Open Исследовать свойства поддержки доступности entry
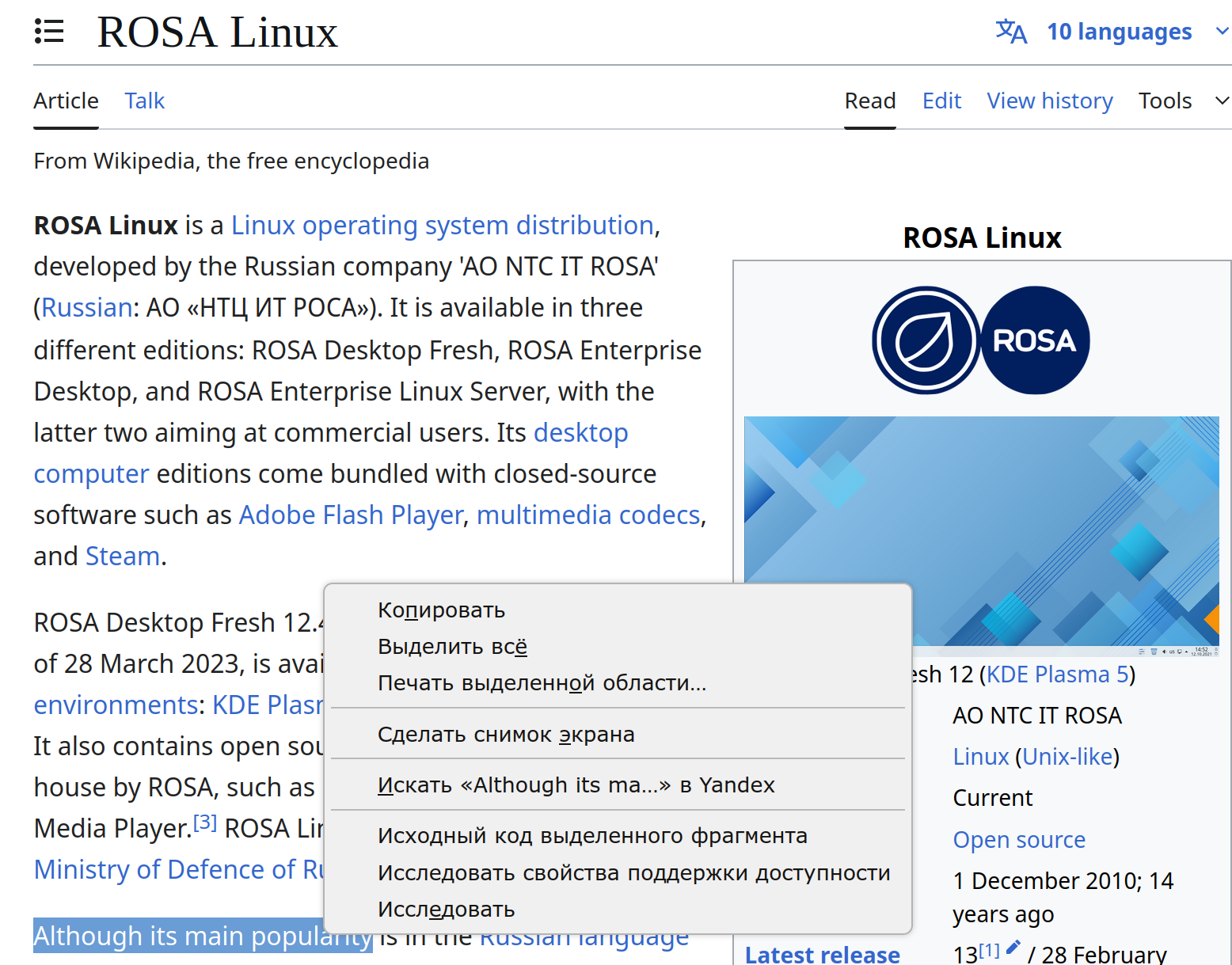The height and width of the screenshot is (965, 1232). click(633, 873)
